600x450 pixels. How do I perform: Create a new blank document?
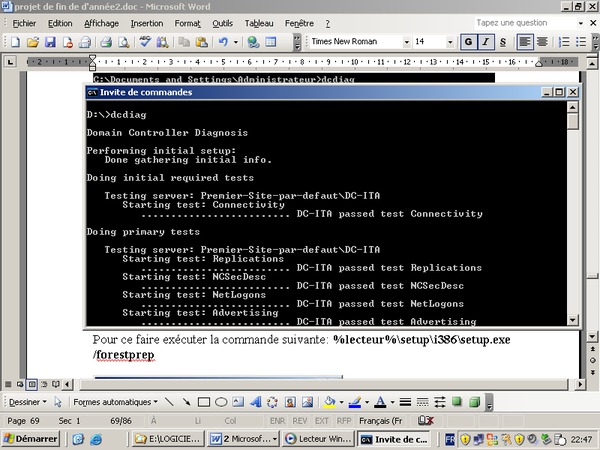pyautogui.click(x=15, y=42)
